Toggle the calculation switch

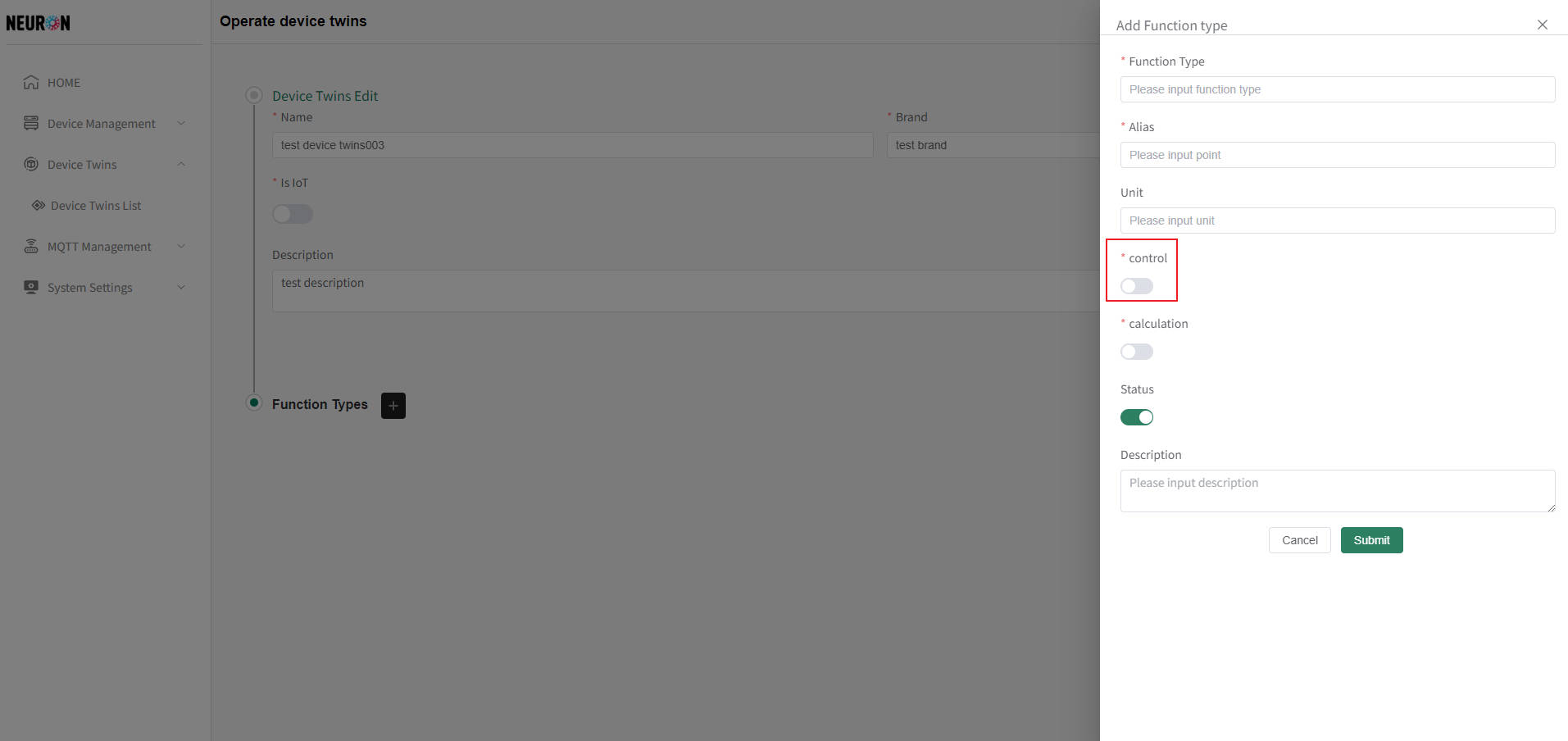point(1136,352)
